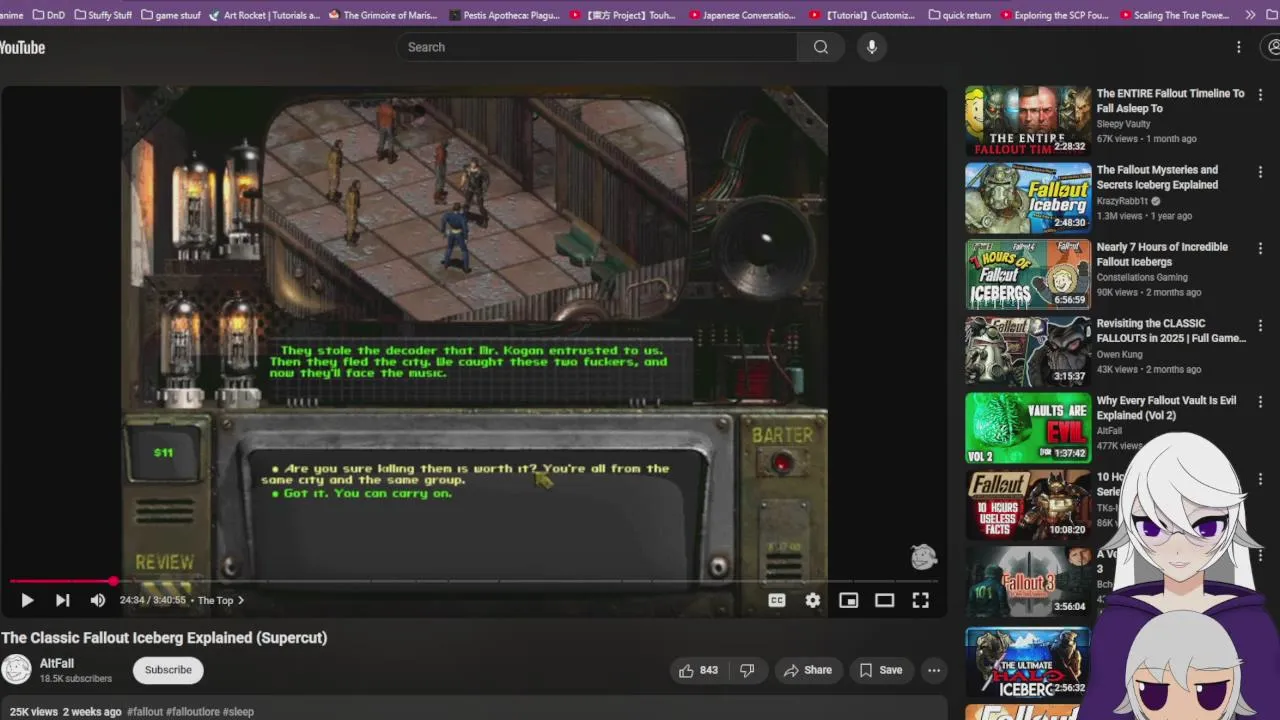Show hidden bookmarks with double chevron
This screenshot has height=720, width=1280.
coord(1250,15)
